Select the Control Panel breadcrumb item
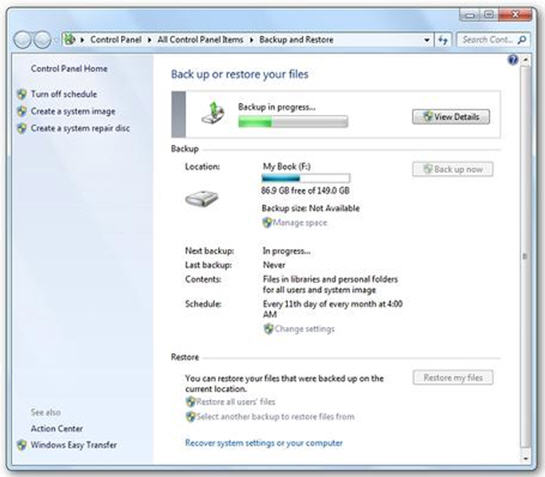Image resolution: width=545 pixels, height=477 pixels. 116,40
